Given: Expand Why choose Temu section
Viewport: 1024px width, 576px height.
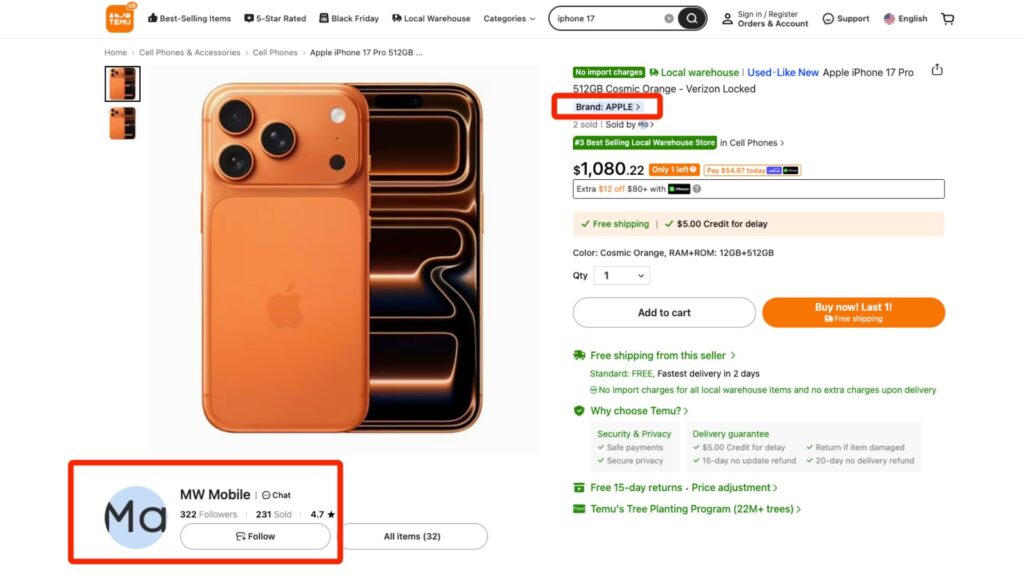Looking at the screenshot, I should (634, 410).
